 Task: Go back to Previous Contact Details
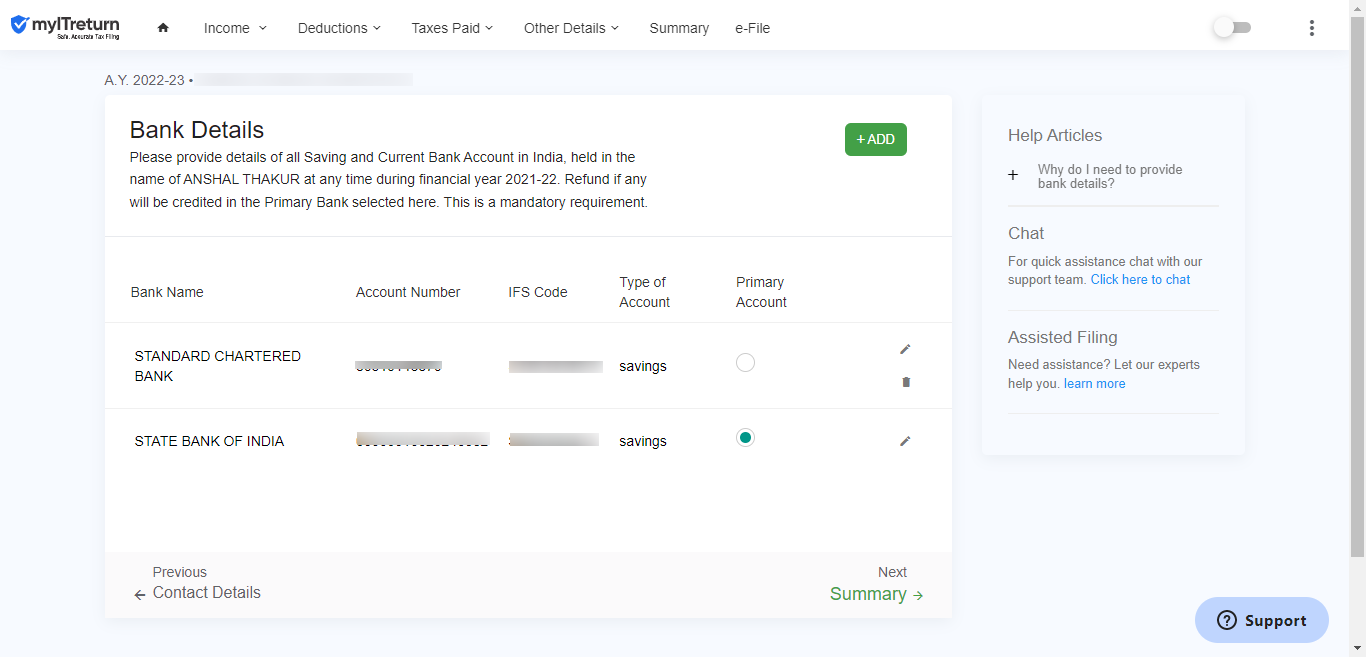tap(198, 583)
